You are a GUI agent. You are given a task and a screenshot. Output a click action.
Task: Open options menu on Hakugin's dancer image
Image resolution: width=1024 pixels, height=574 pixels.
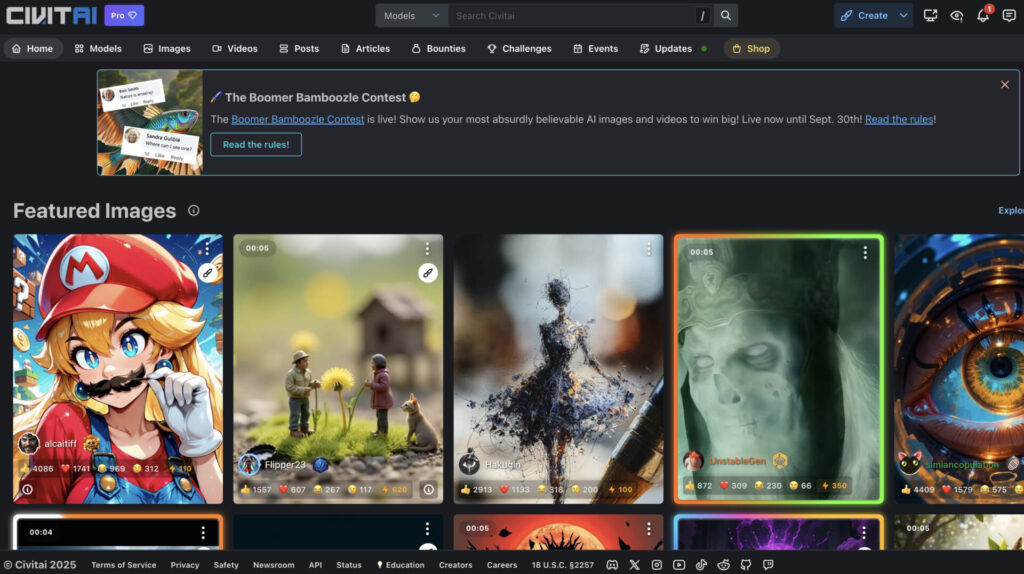646,250
